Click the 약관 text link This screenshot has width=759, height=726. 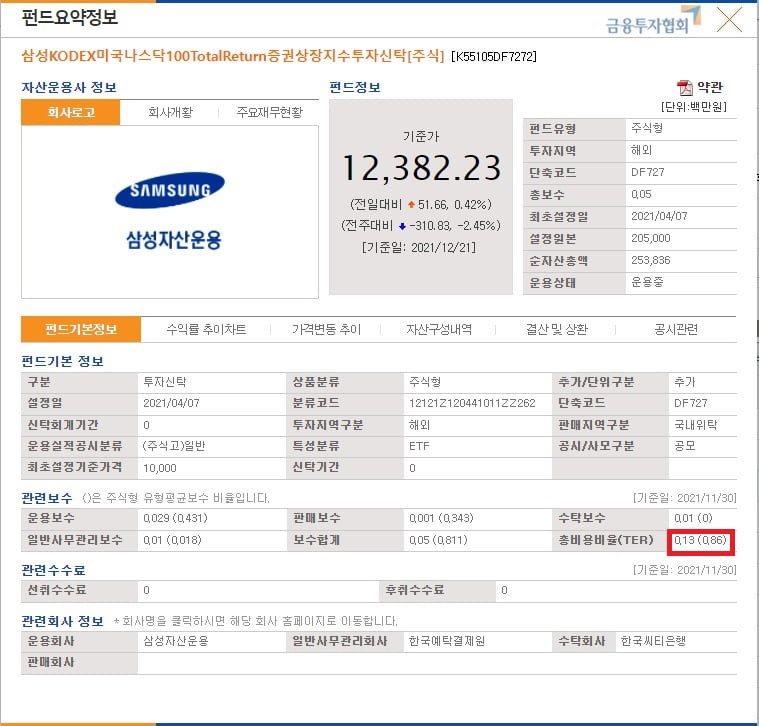pyautogui.click(x=710, y=88)
